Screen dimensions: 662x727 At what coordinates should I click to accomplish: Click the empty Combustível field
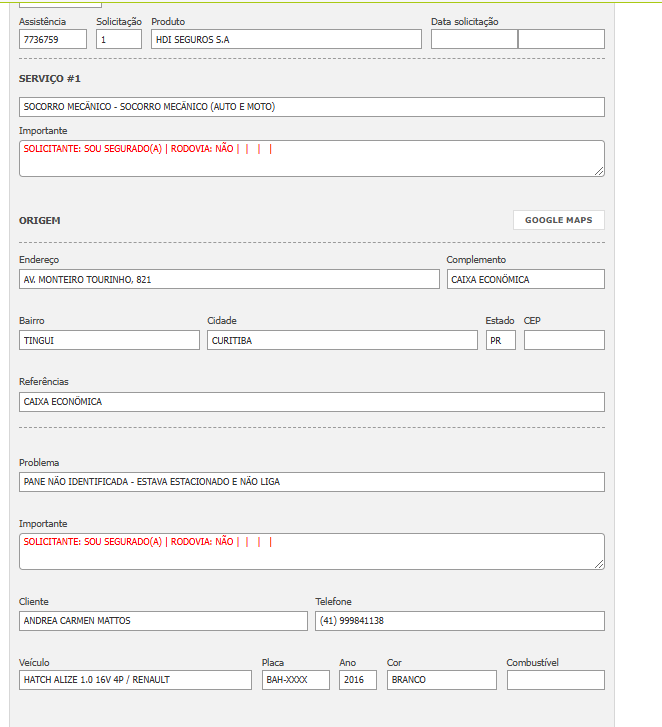coord(555,680)
